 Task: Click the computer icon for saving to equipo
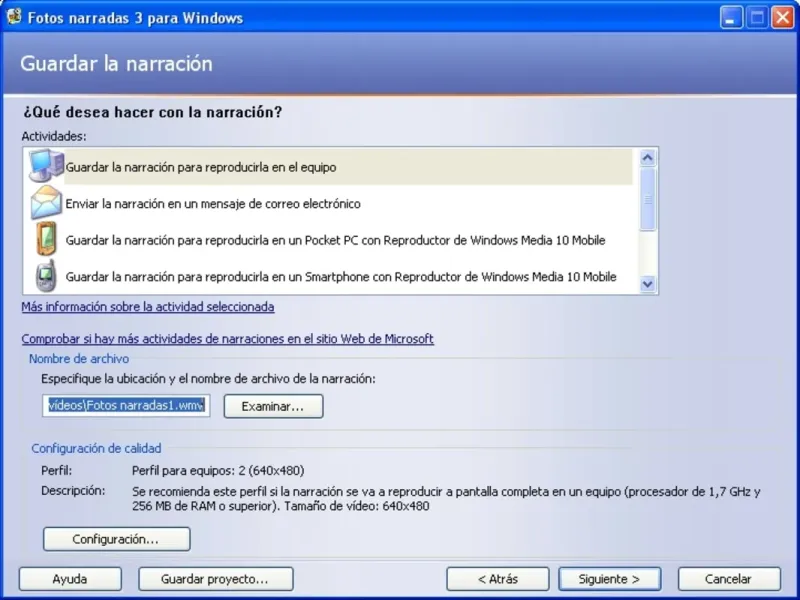click(46, 166)
